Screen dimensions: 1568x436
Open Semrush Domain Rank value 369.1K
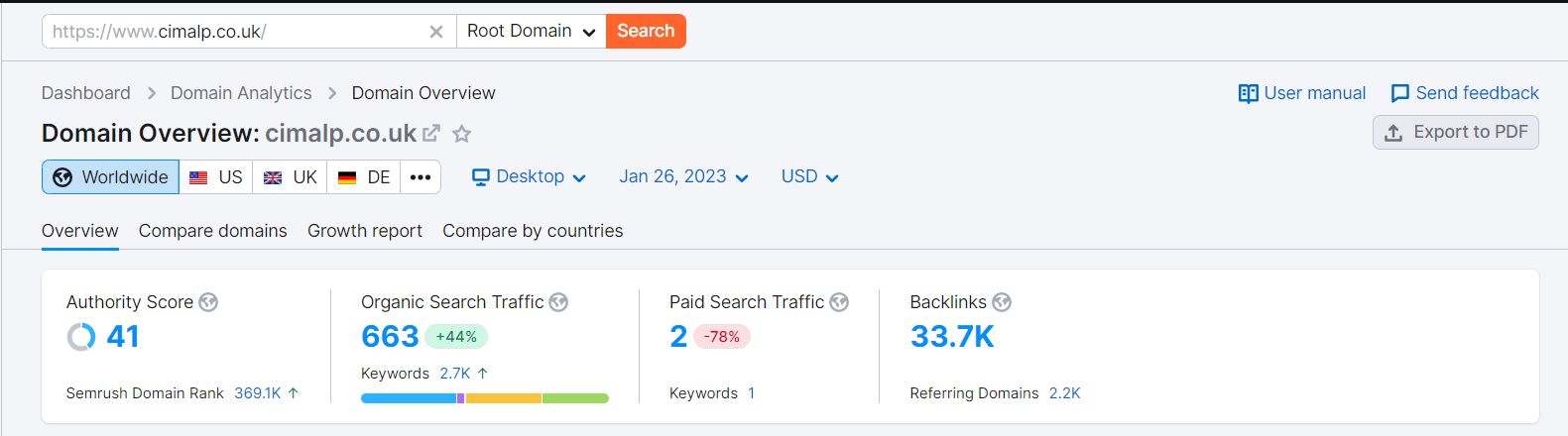258,393
